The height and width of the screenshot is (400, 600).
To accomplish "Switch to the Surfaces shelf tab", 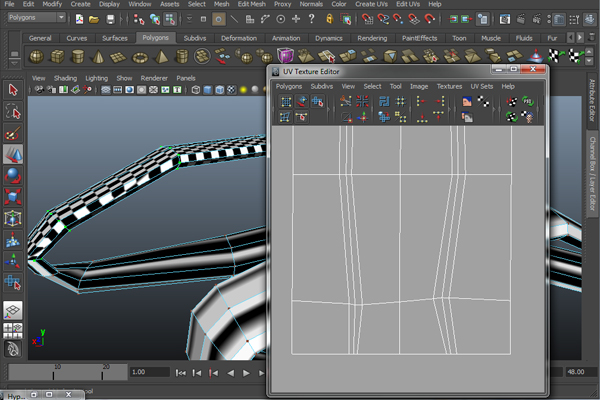I will [x=114, y=38].
